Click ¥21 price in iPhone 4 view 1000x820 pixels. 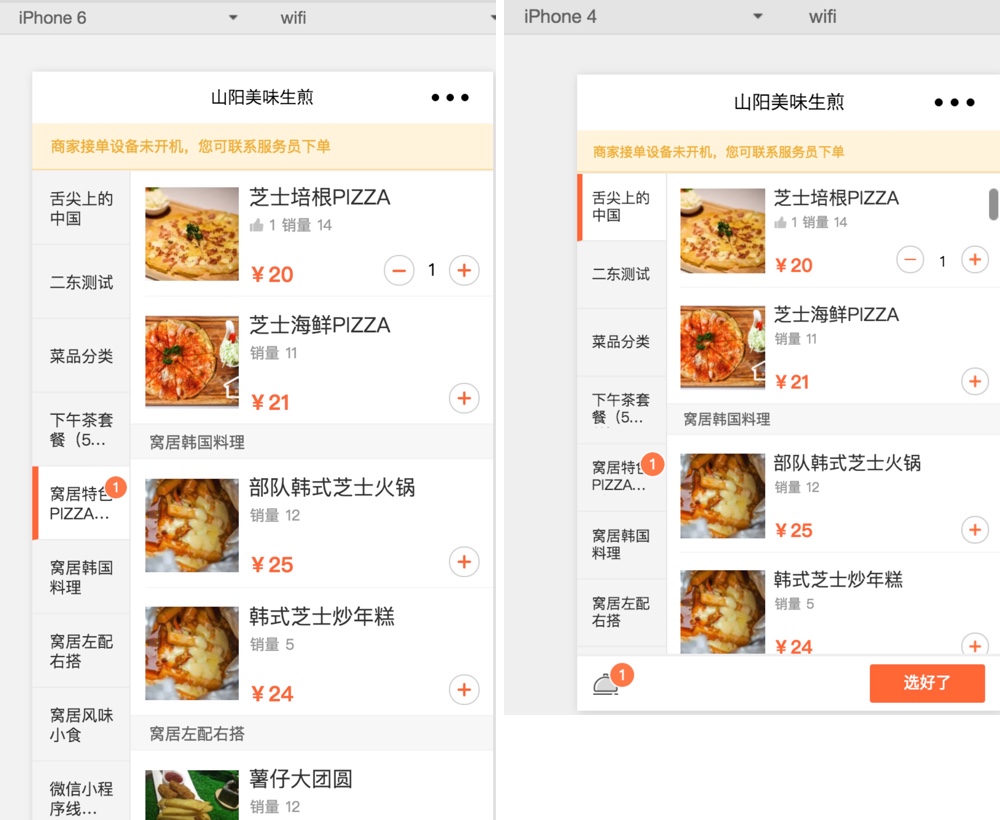click(x=792, y=382)
